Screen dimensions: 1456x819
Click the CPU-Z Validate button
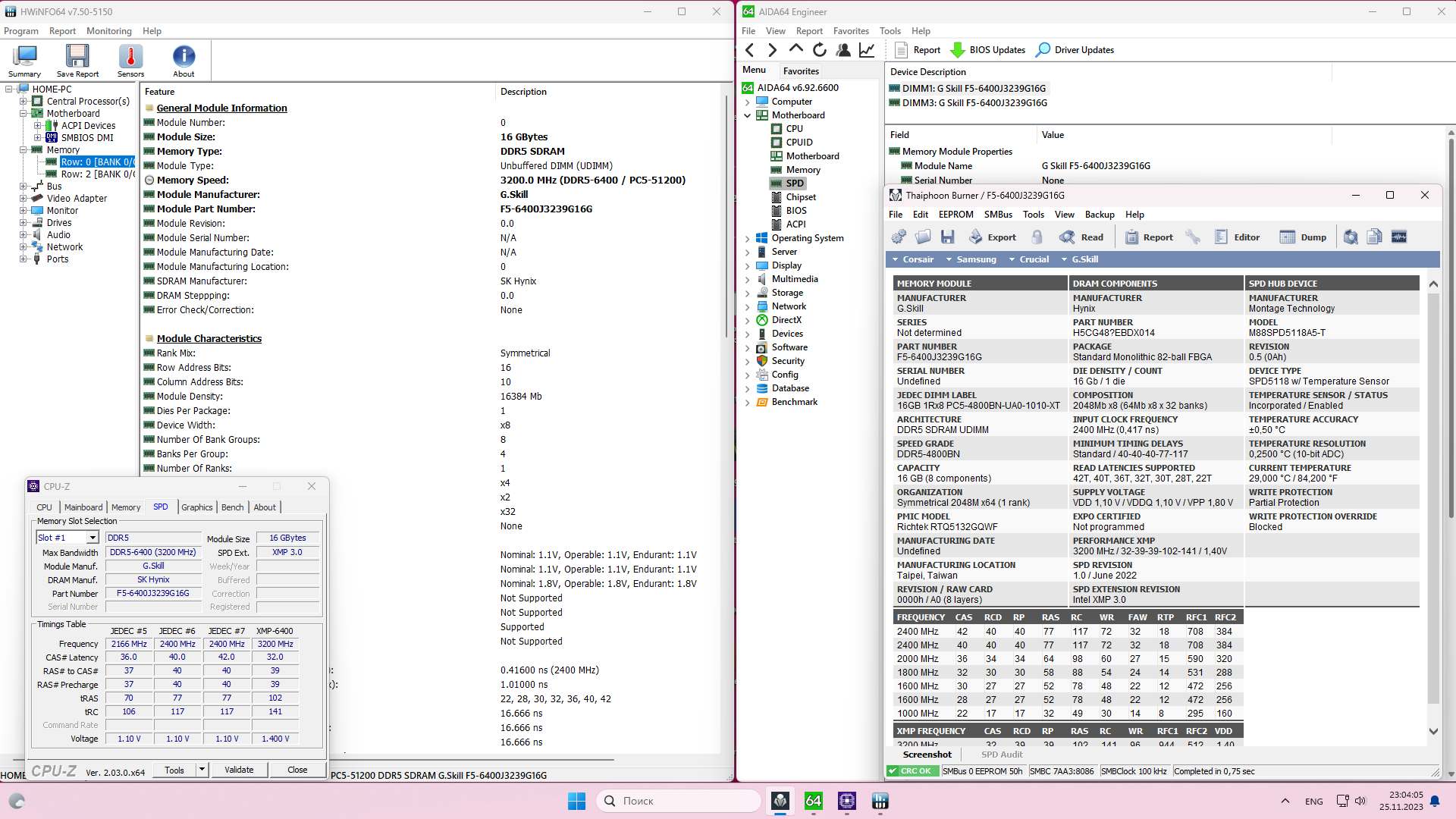[239, 770]
